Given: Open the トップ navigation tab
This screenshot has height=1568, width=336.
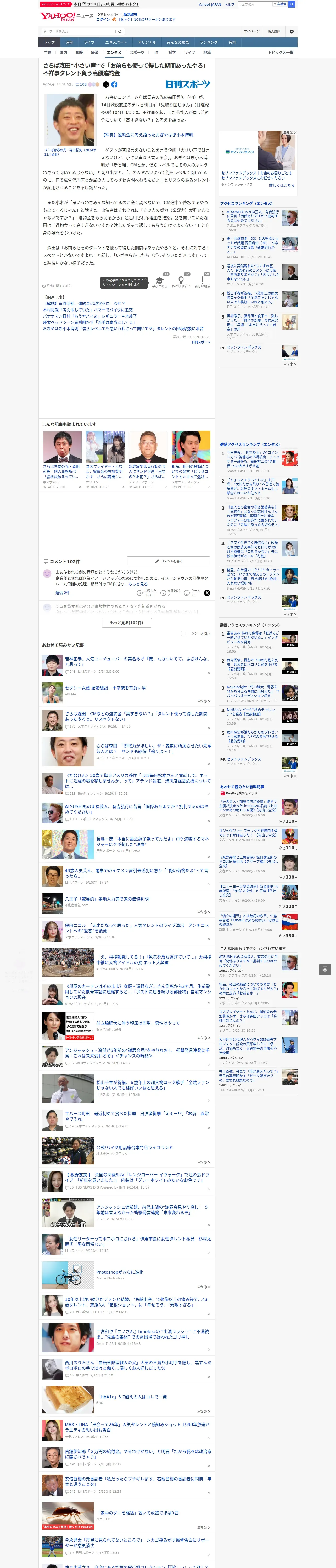Looking at the screenshot, I should (x=49, y=43).
